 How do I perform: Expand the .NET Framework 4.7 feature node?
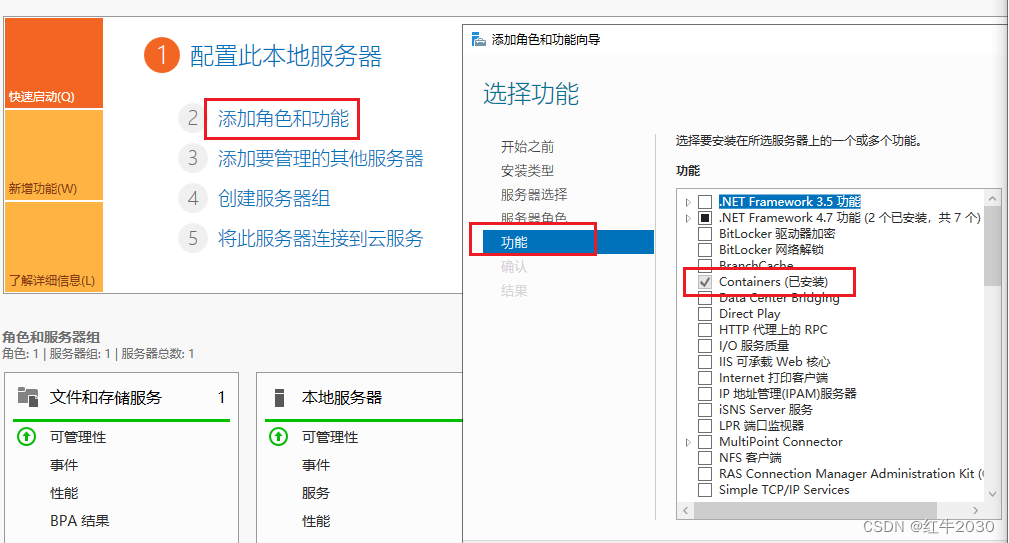pos(688,218)
